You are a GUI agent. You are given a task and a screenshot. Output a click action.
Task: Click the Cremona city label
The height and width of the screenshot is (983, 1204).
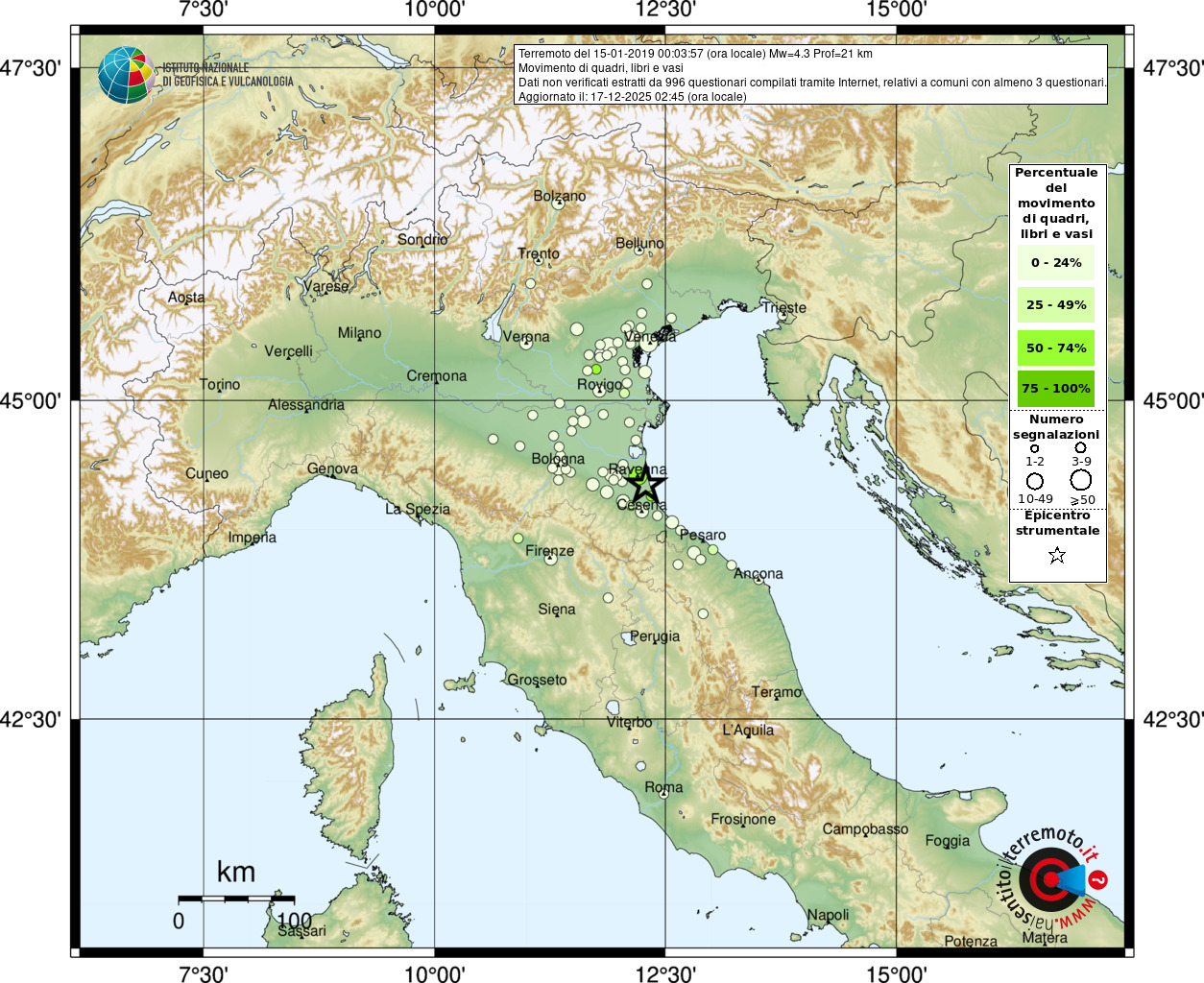coord(437,375)
